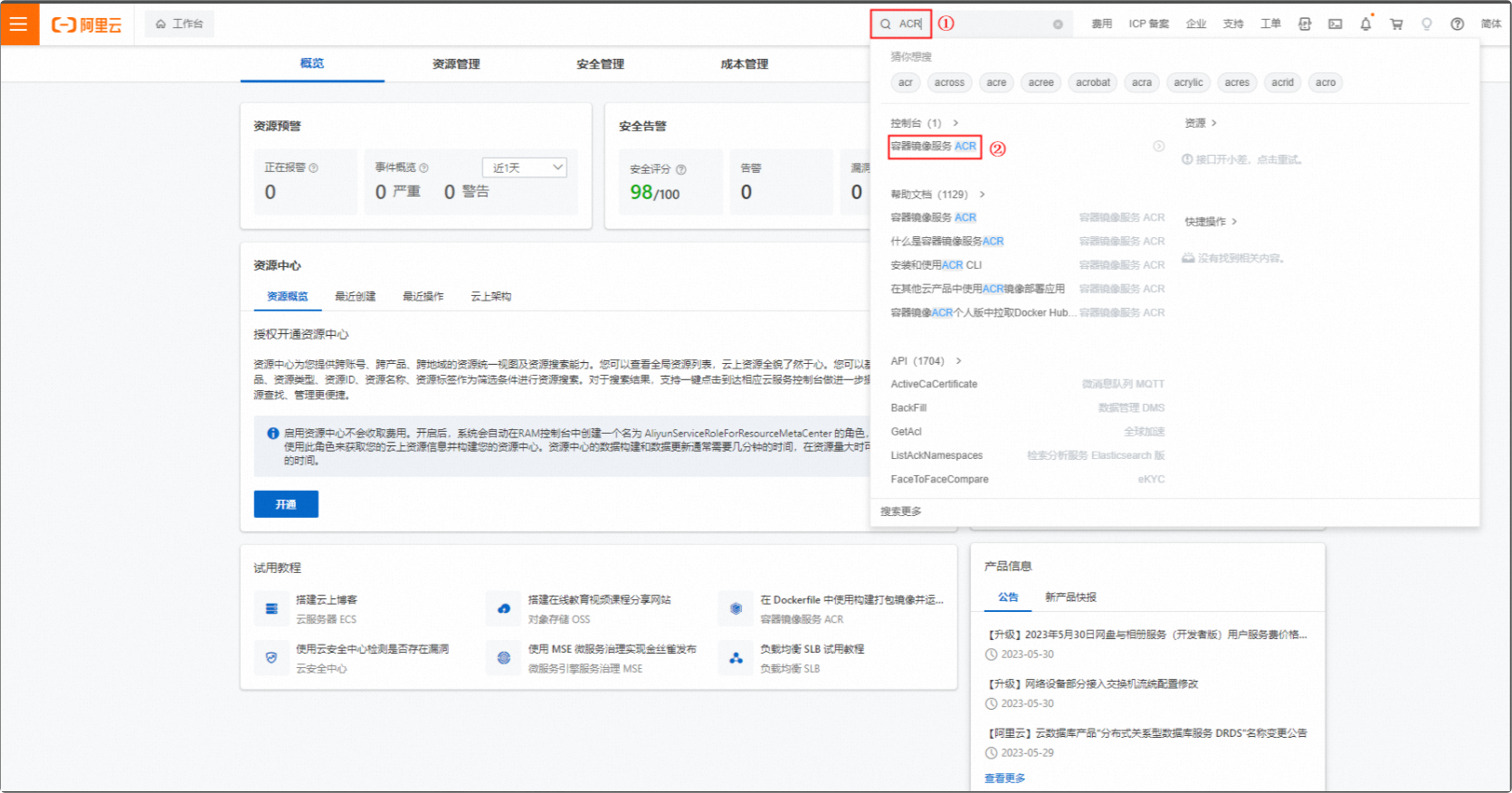This screenshot has width=1512, height=793.
Task: Click info icon beside 安全评分
Action: pos(681,169)
